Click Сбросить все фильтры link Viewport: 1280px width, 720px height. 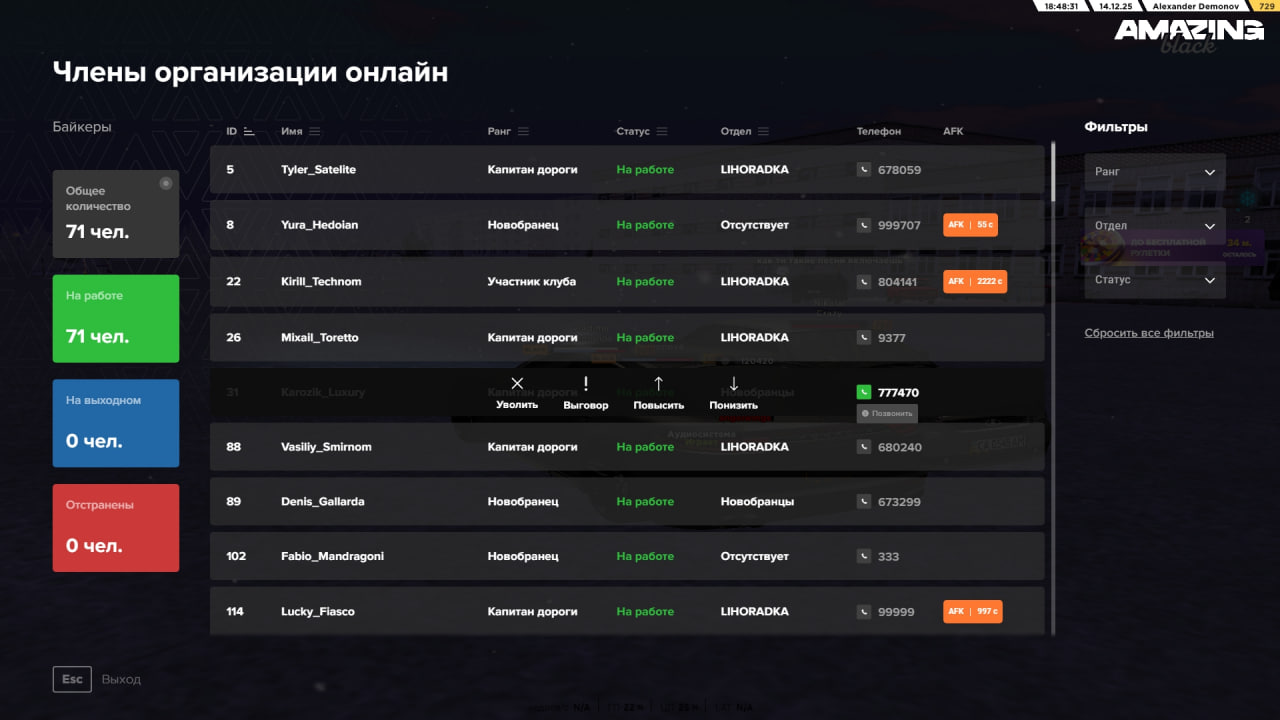(1149, 333)
